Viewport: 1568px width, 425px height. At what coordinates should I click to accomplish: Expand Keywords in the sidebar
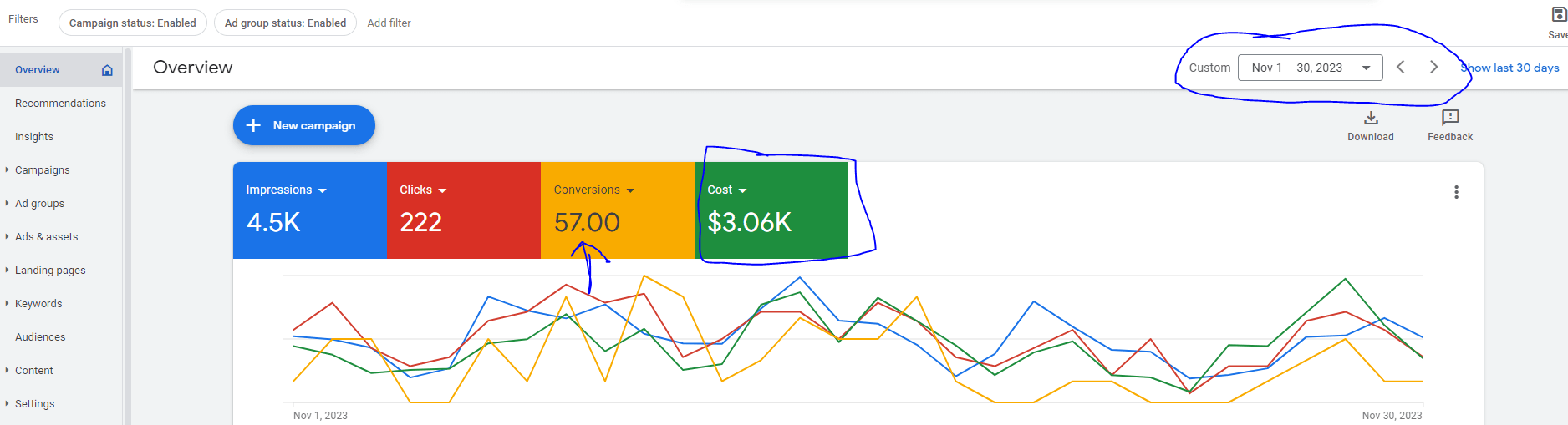tap(7, 303)
